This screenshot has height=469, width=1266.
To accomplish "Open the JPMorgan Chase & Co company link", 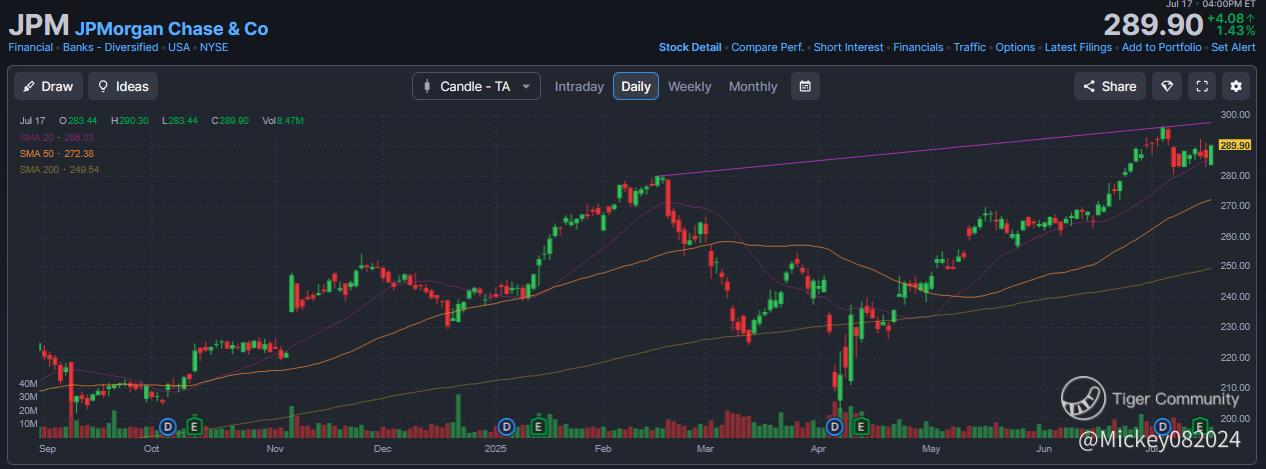I will point(171,29).
